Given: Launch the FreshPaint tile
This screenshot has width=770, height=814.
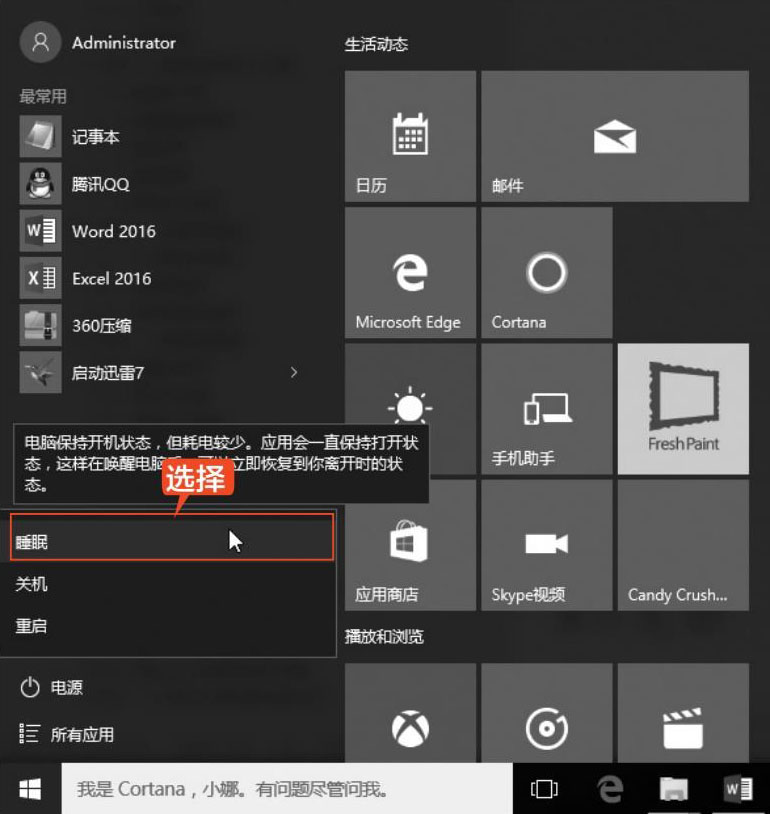Looking at the screenshot, I should 683,409.
